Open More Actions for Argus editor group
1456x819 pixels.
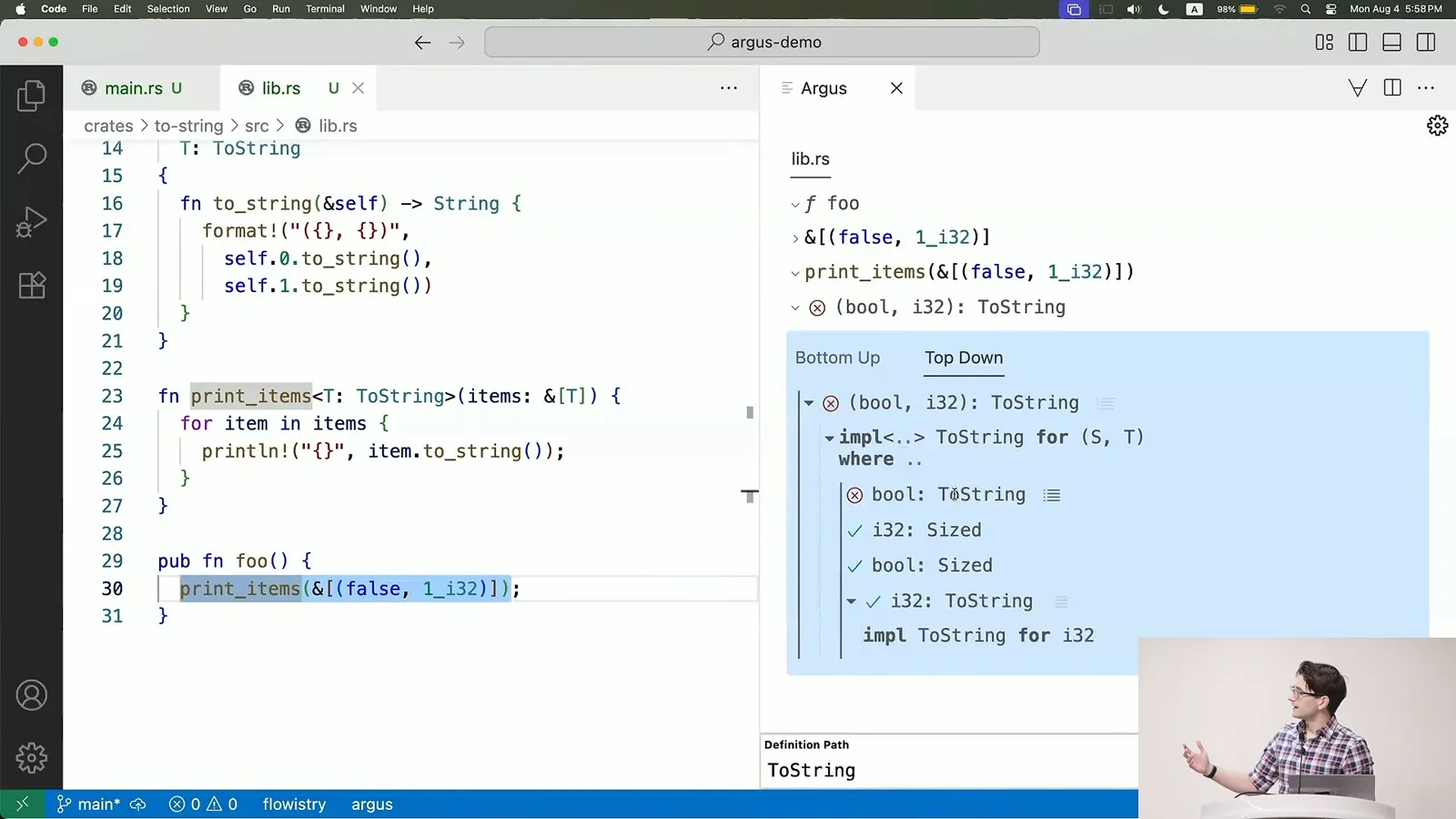click(1426, 87)
